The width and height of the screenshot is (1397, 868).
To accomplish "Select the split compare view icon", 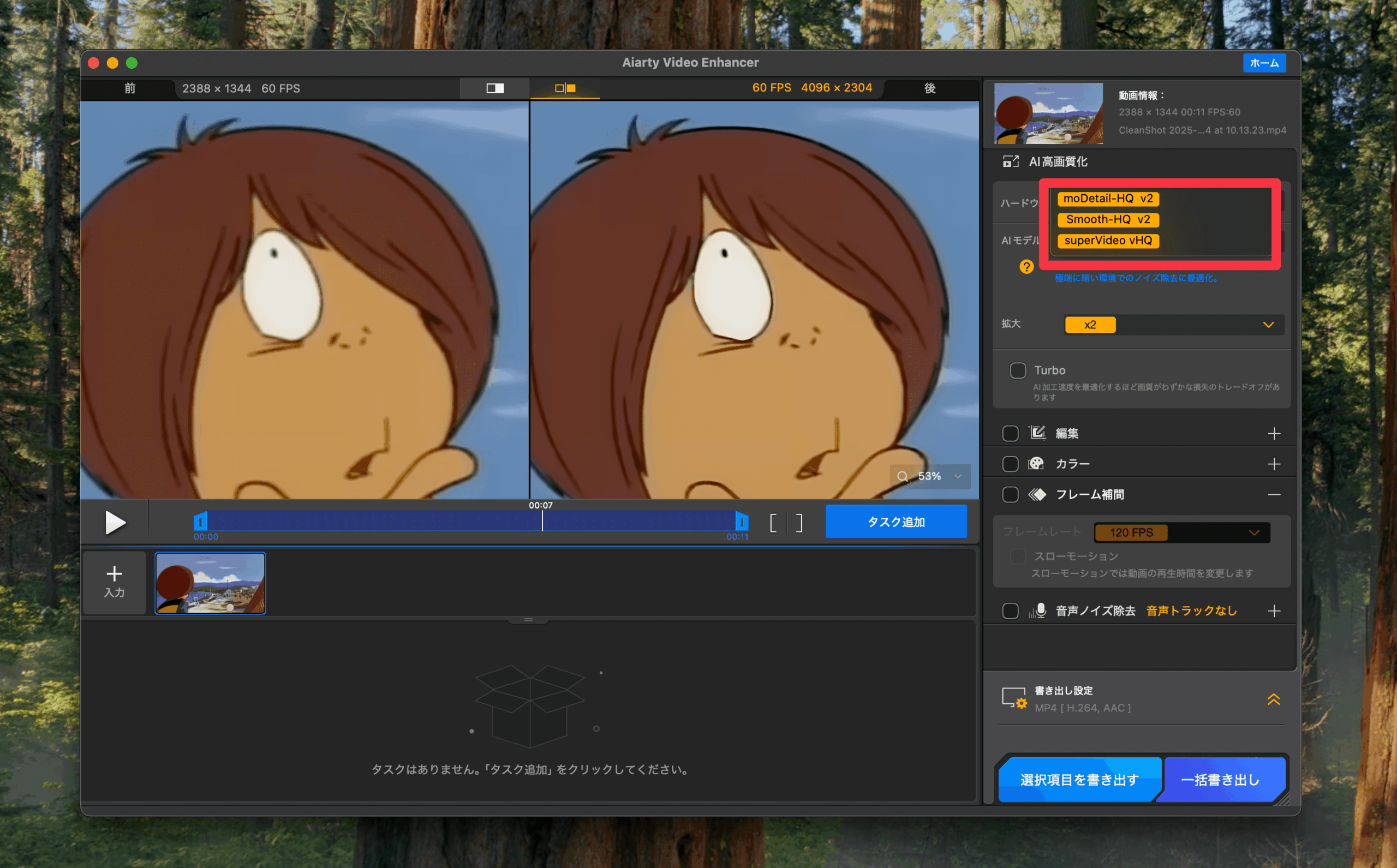I will click(565, 88).
